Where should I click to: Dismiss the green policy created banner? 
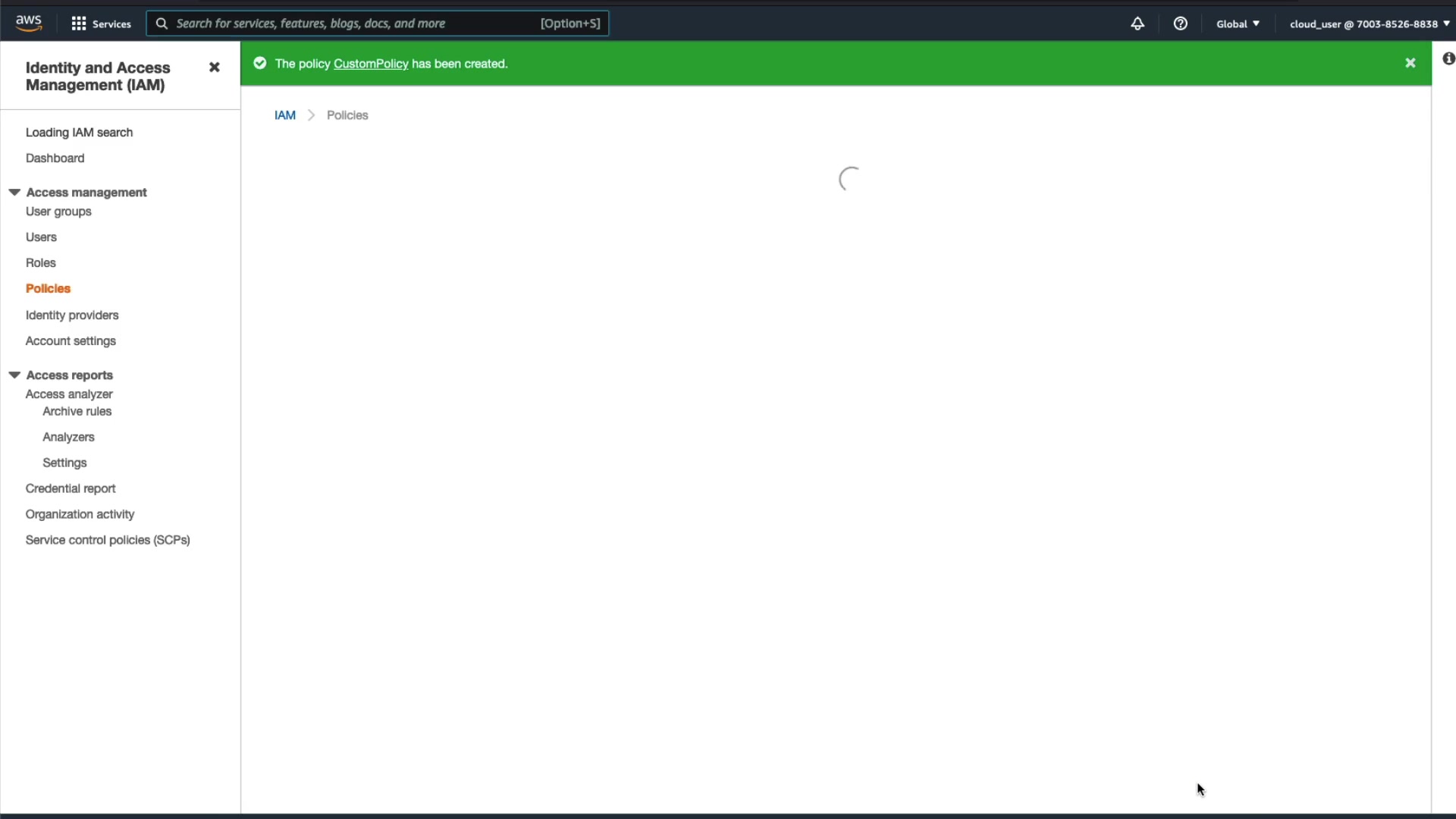[1410, 63]
